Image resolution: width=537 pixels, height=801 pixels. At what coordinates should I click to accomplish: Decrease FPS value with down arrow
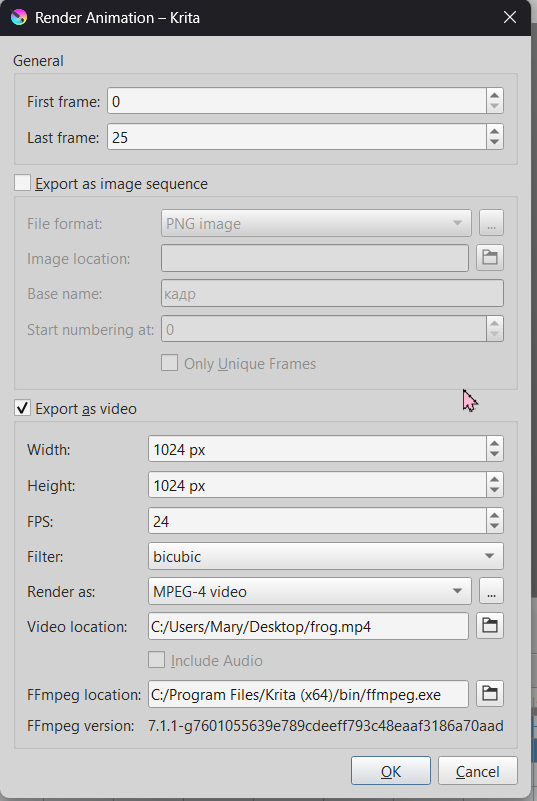click(x=494, y=526)
